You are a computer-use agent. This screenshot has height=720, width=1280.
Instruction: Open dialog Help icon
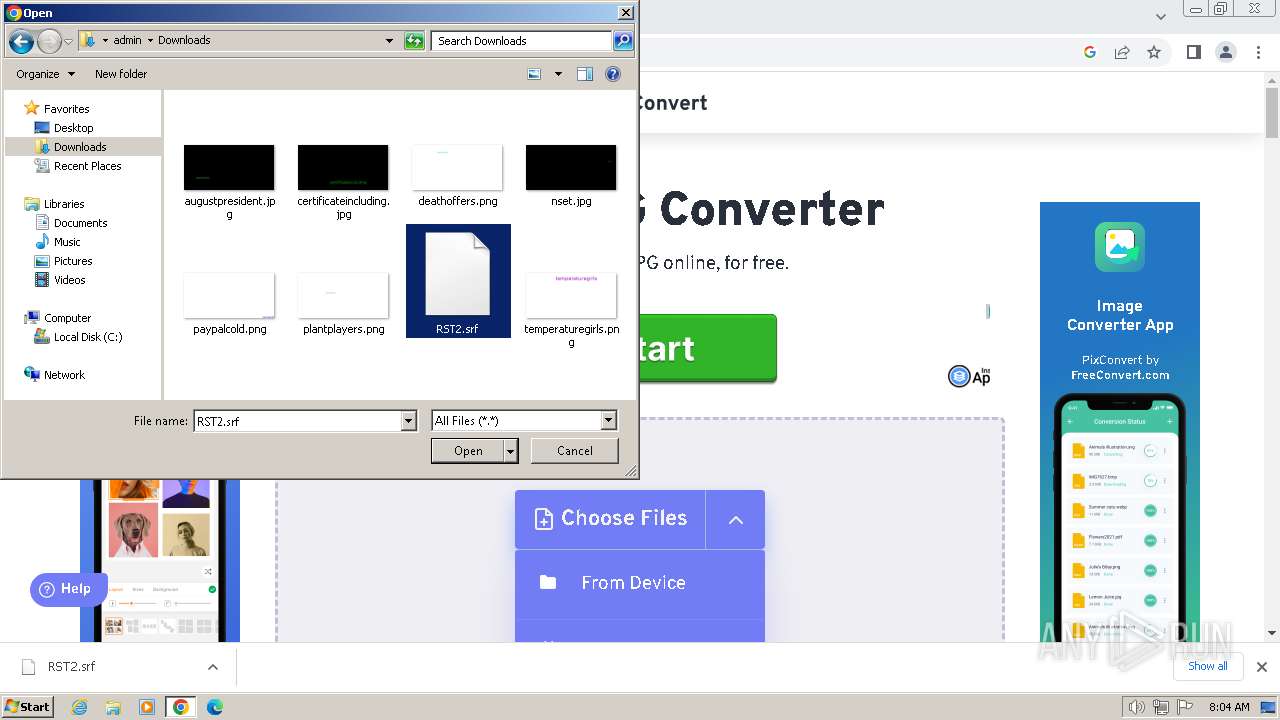pos(613,74)
